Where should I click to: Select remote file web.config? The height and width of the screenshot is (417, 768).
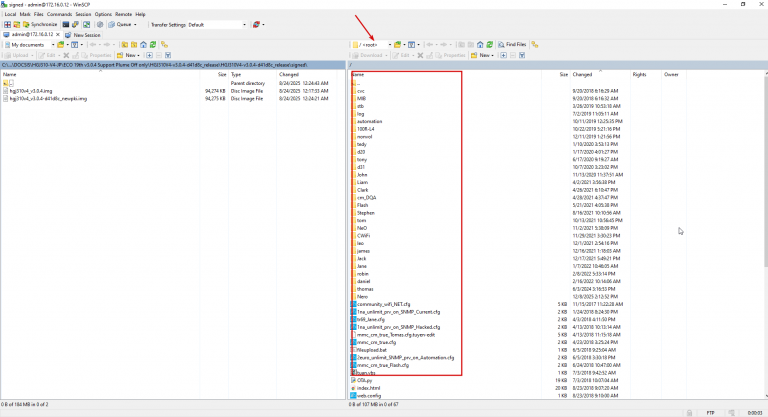tap(369, 395)
